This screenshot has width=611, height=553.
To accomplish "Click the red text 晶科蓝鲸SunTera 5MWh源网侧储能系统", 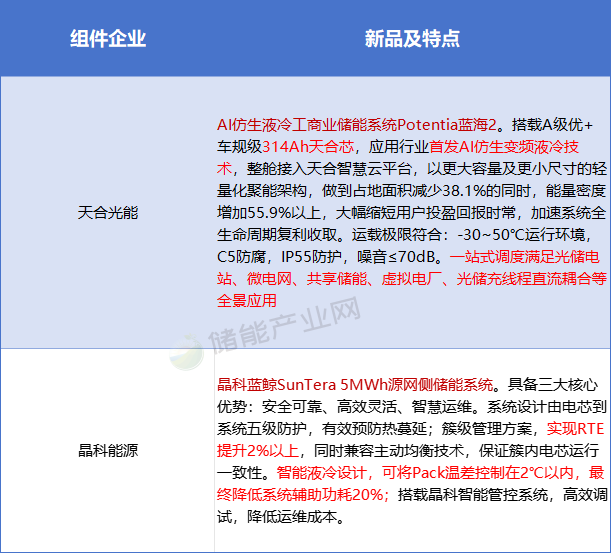I will click(x=355, y=385).
